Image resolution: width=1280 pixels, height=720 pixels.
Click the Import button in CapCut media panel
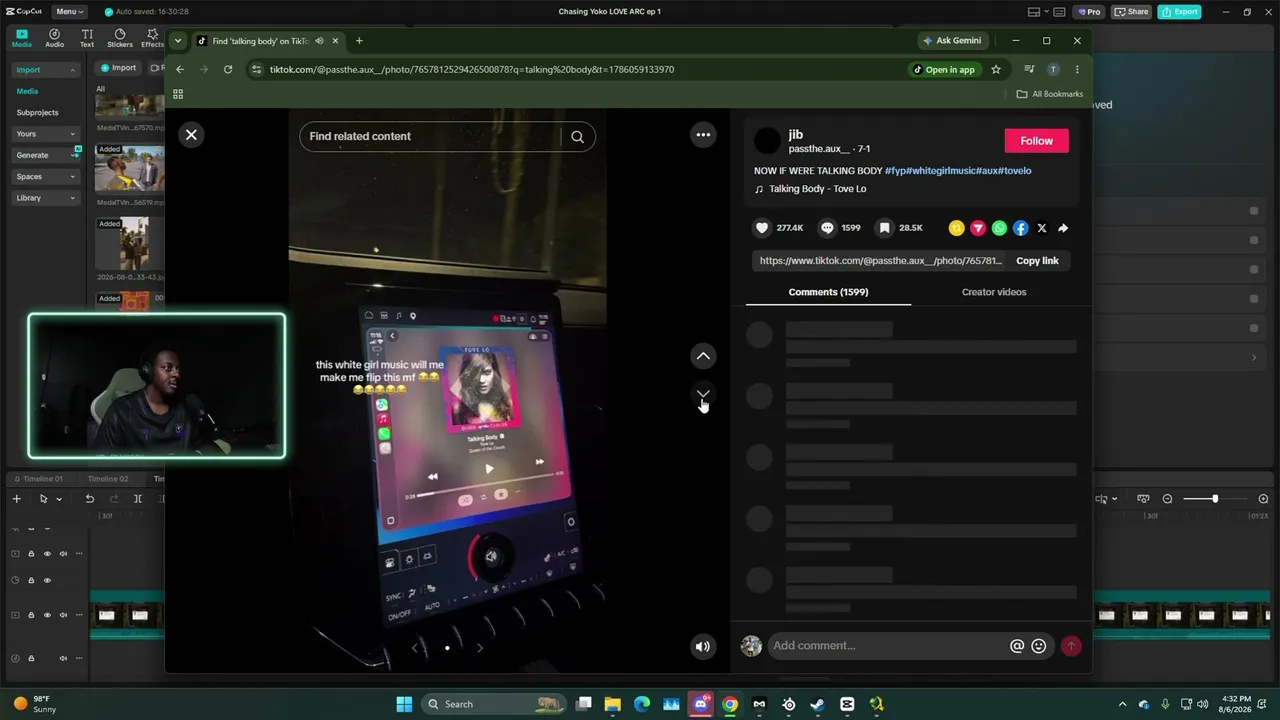tap(118, 68)
